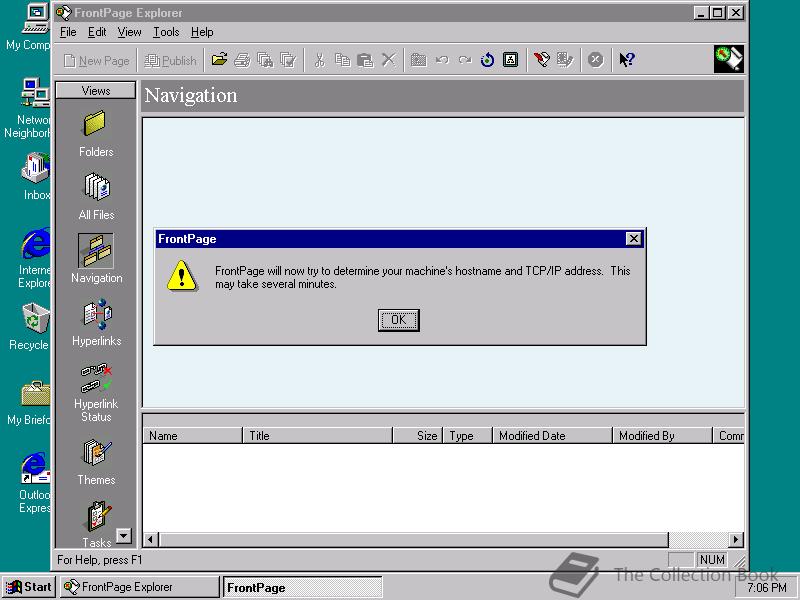Image resolution: width=800 pixels, height=600 pixels.
Task: Click the Modified By column header
Action: [662, 436]
